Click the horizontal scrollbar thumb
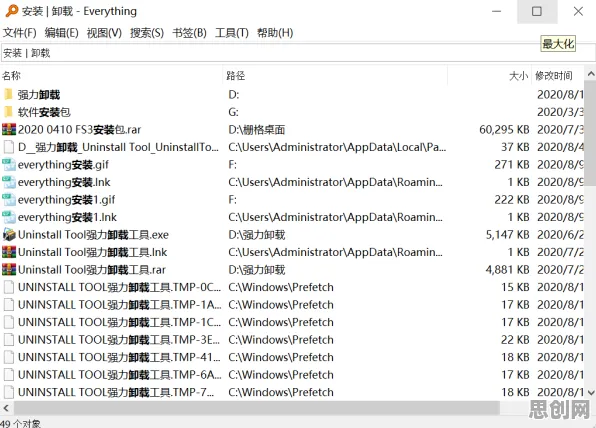Image resolution: width=596 pixels, height=428 pixels. pyautogui.click(x=256, y=408)
